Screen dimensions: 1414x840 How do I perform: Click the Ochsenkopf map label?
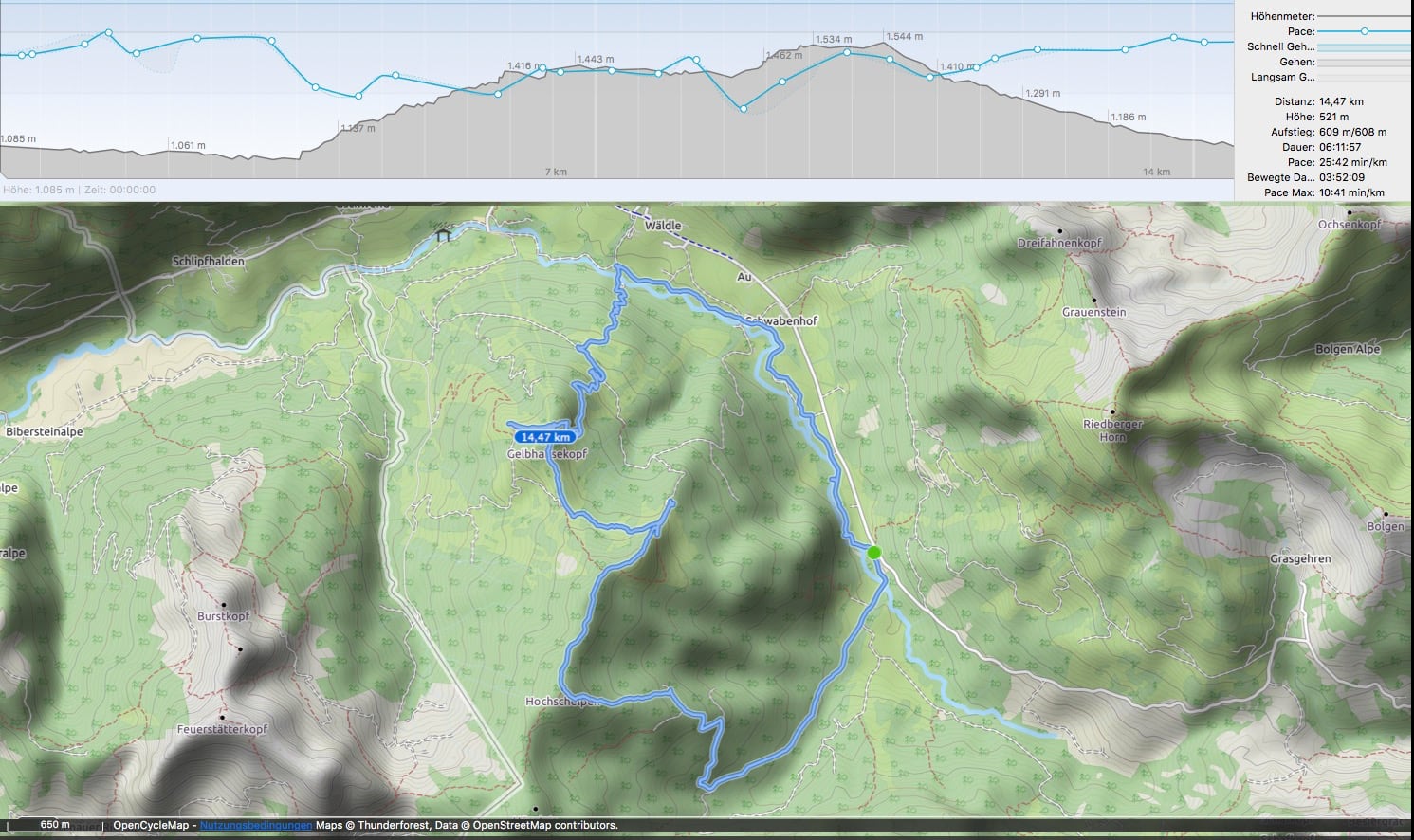[1350, 225]
